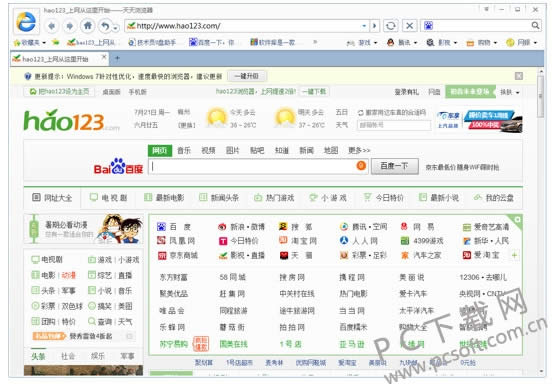Click the orange camera icon in Baidu search box
The width and height of the screenshot is (560, 386).
click(x=361, y=166)
